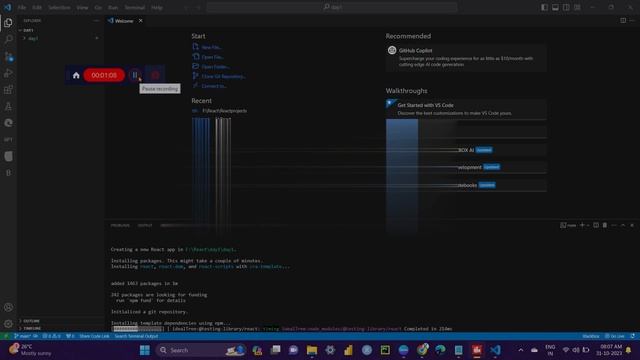Open editor More Actions ellipsis
640x360 pixels.
click(632, 20)
